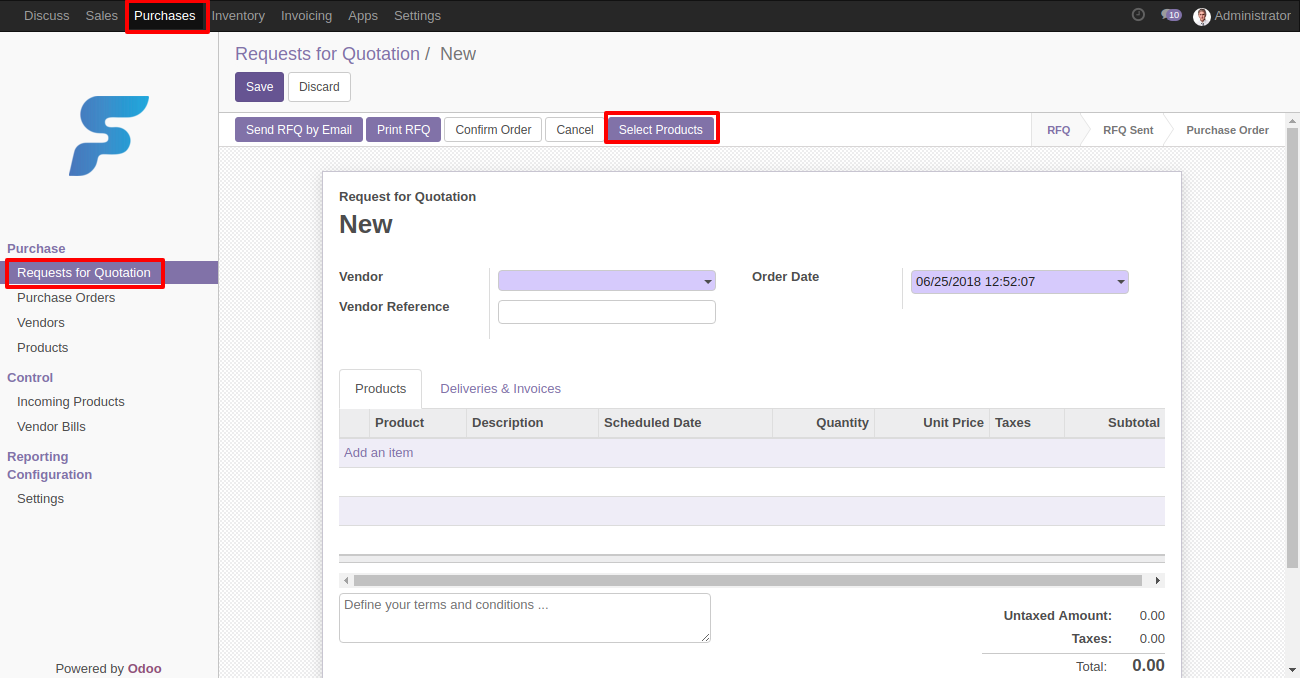
Task: Switch to Deliveries & Invoices tab
Action: click(500, 389)
